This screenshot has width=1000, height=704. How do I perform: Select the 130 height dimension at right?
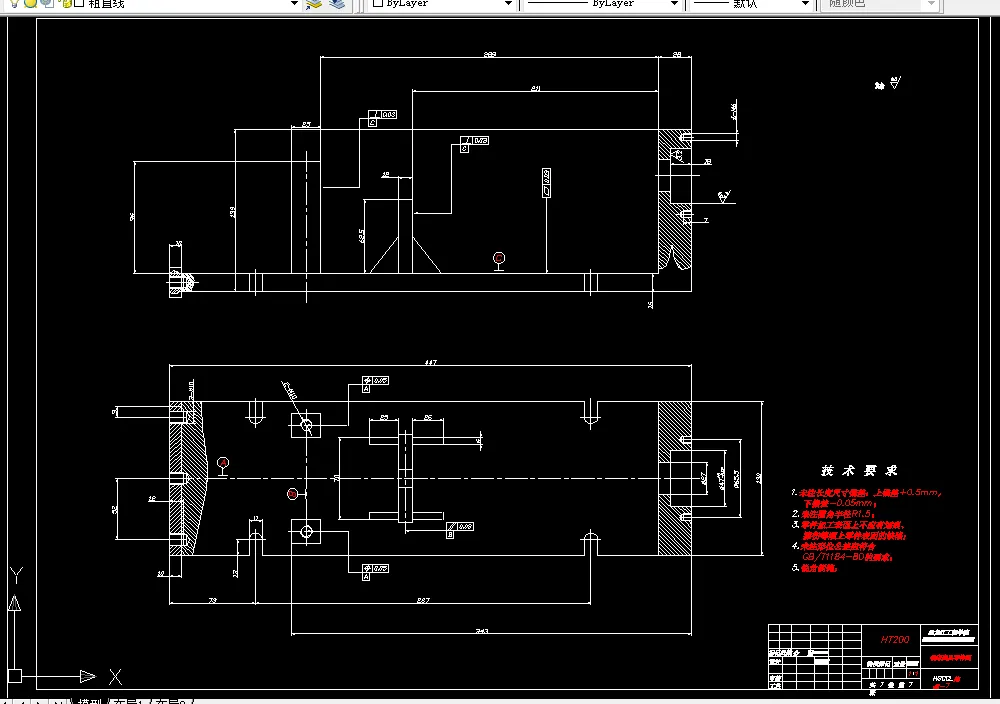coord(758,478)
